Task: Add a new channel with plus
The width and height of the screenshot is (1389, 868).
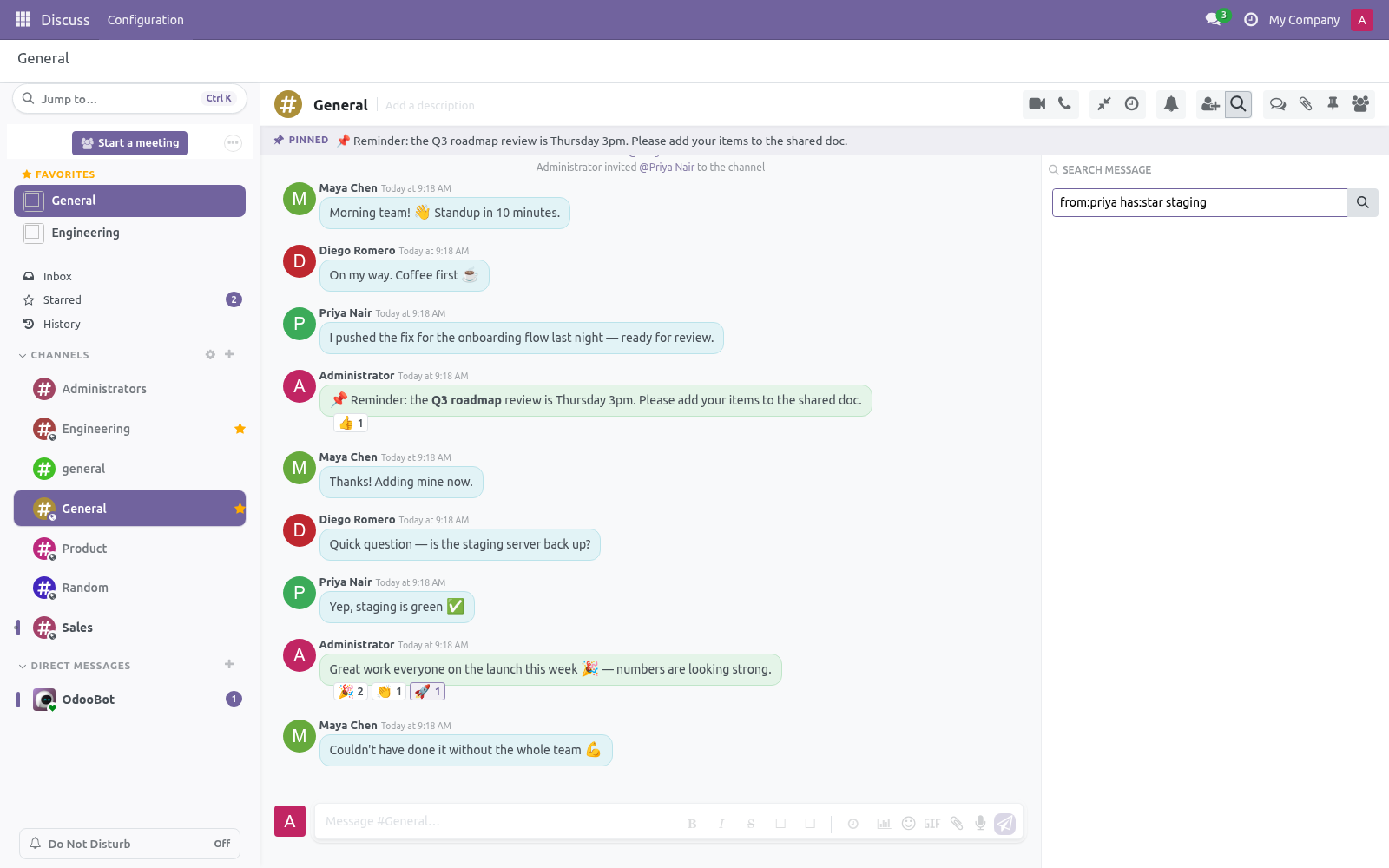Action: tap(229, 354)
